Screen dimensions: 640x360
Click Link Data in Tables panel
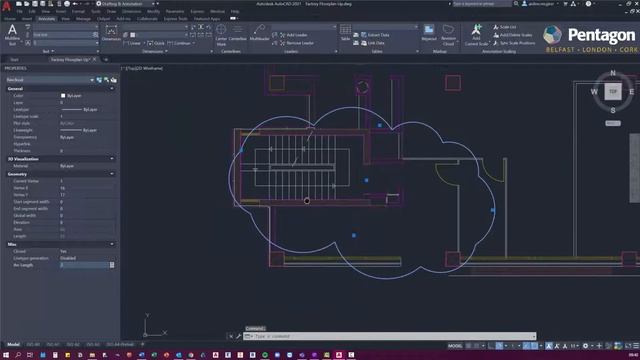coord(372,43)
